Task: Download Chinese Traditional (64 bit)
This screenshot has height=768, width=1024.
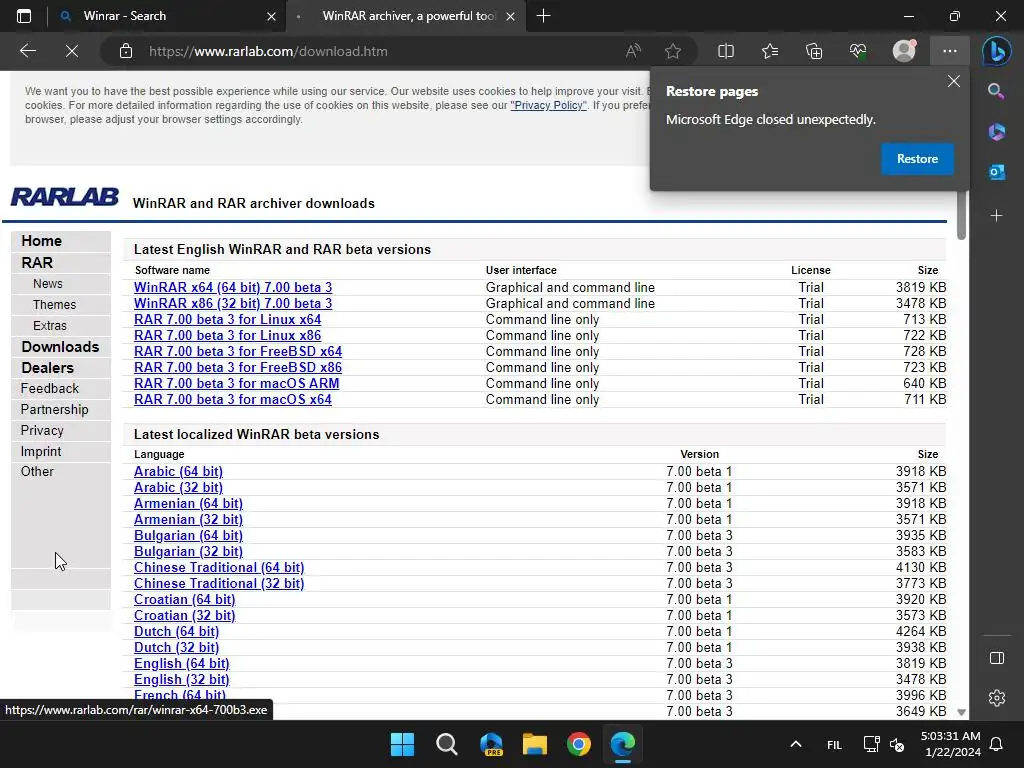Action: pyautogui.click(x=219, y=568)
